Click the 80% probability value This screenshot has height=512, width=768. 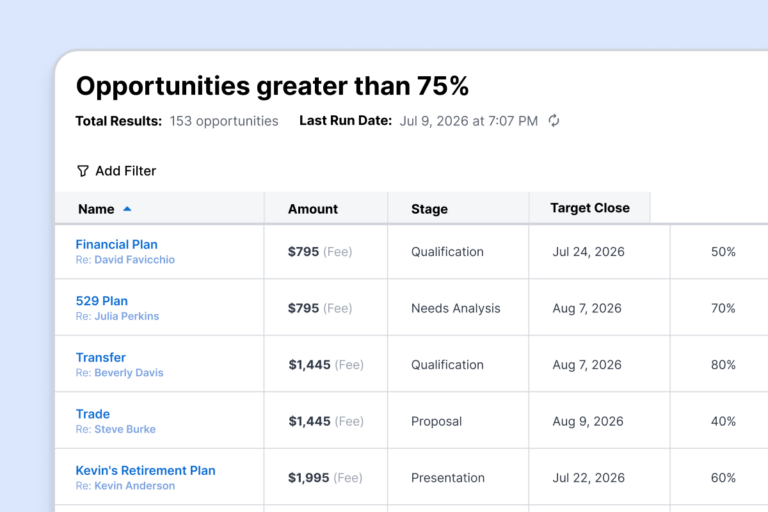(723, 365)
